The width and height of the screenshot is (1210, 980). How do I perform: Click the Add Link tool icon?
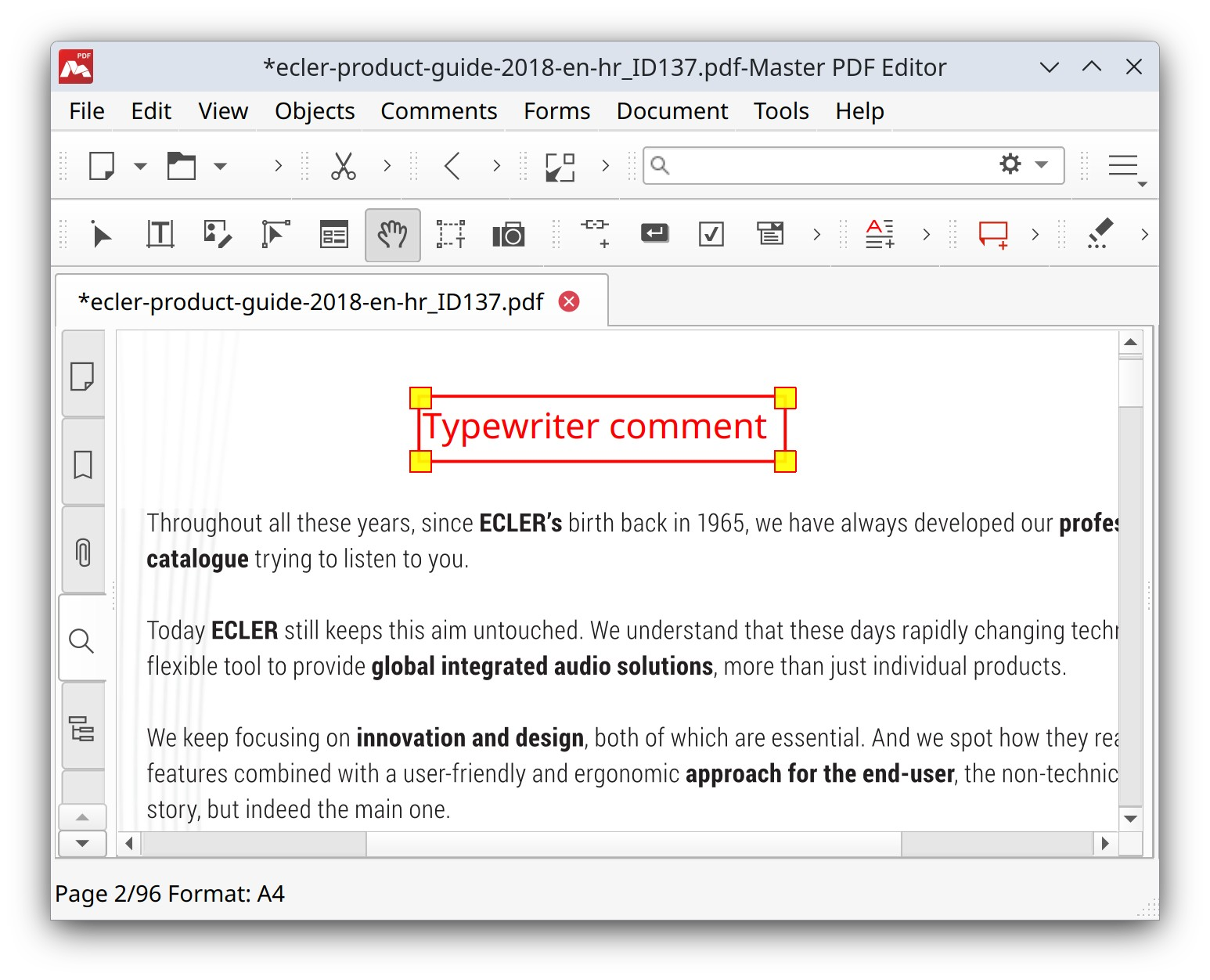[x=596, y=233]
